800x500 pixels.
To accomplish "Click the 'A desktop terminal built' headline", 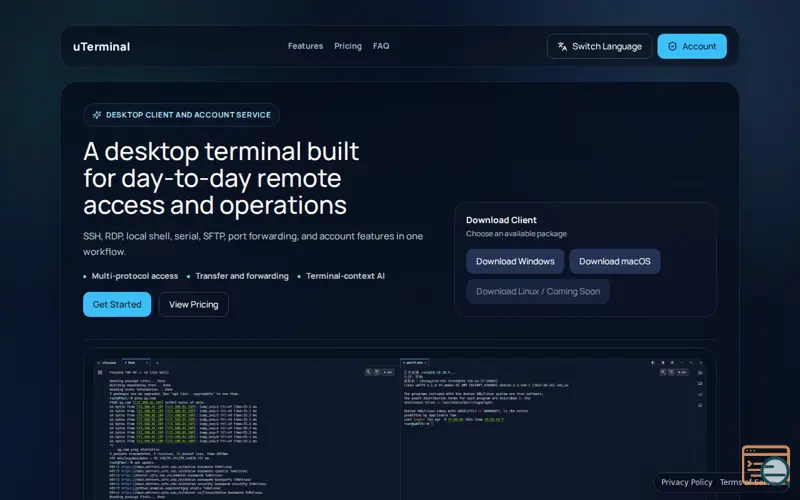I will tap(221, 178).
